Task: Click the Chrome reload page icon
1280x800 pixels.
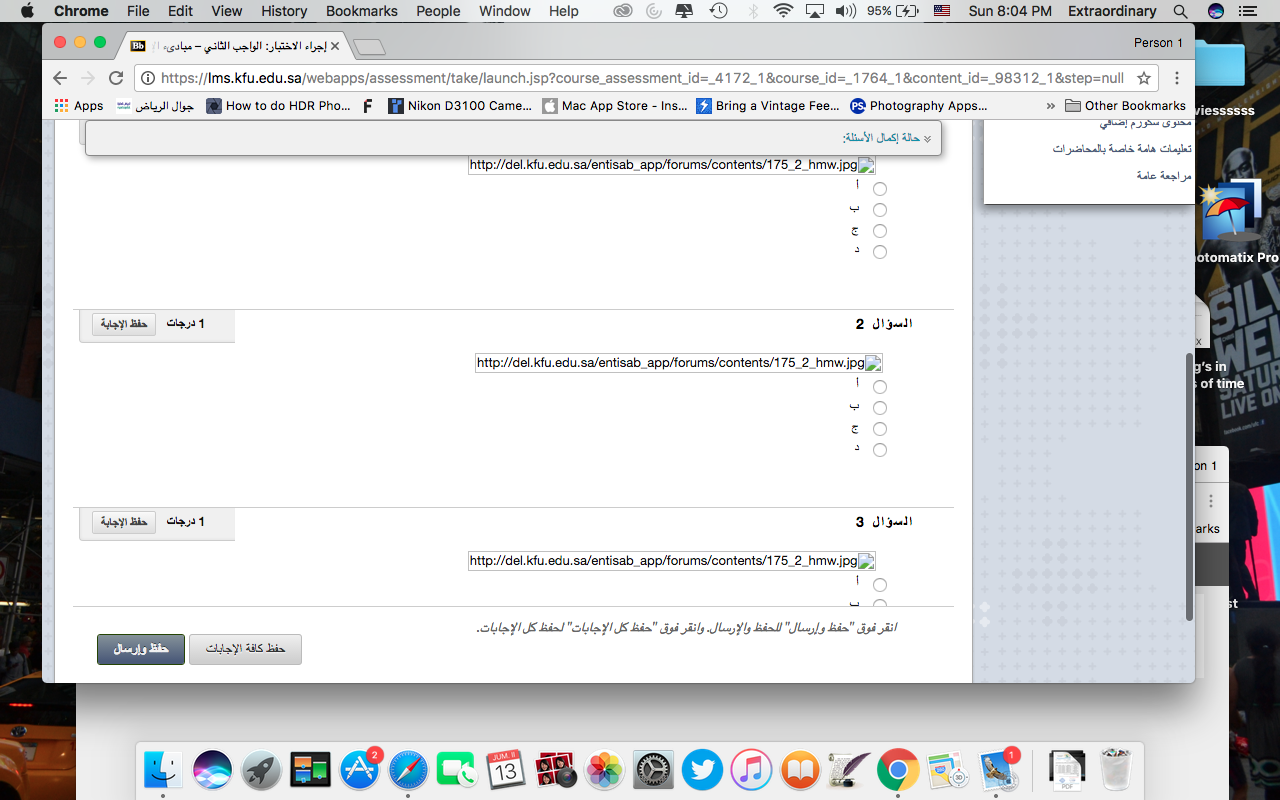Action: (x=116, y=78)
